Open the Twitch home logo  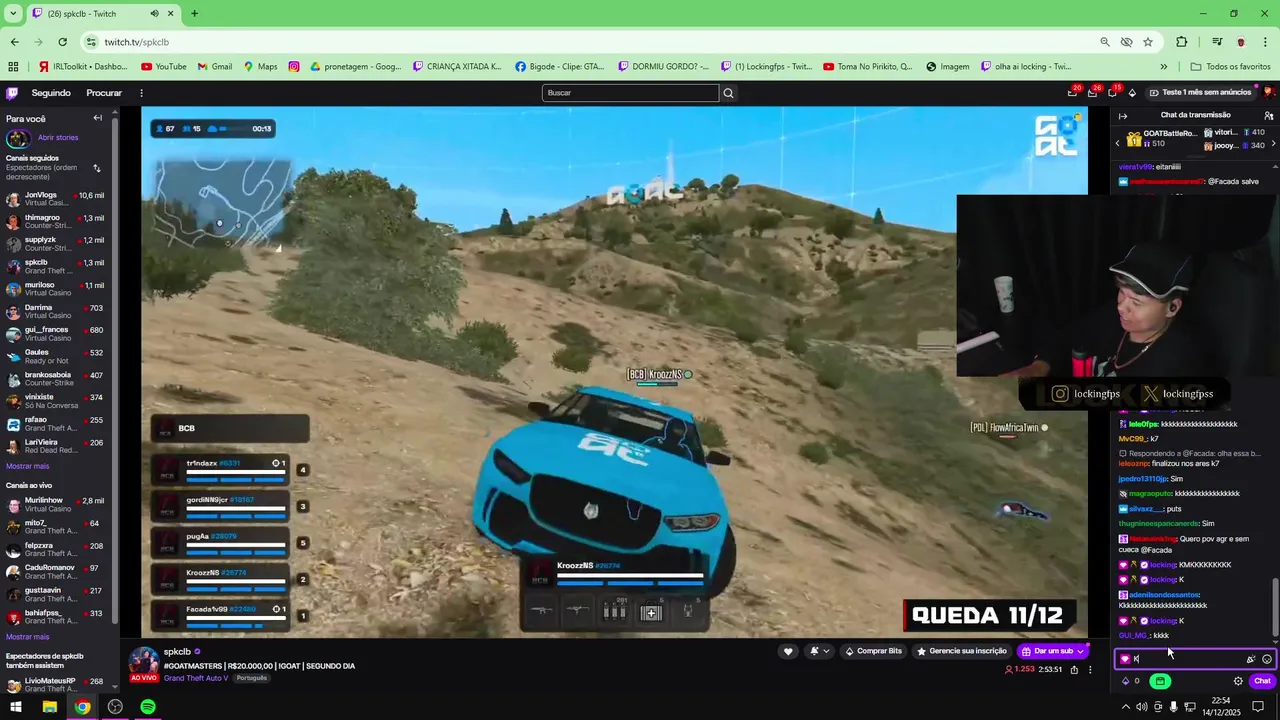click(x=12, y=93)
